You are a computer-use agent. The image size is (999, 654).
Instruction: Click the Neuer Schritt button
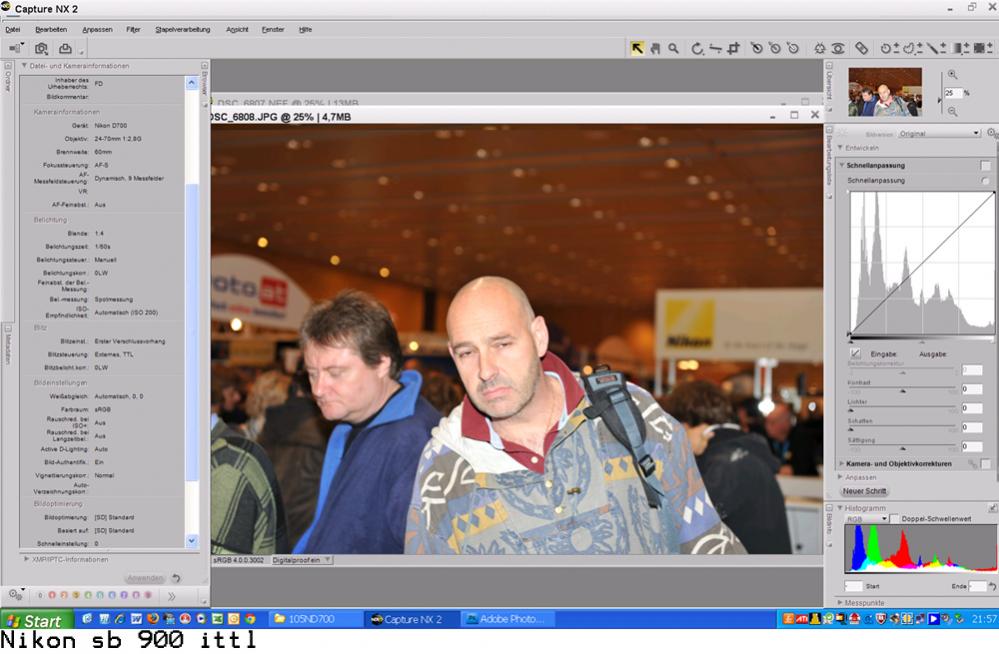tap(864, 491)
